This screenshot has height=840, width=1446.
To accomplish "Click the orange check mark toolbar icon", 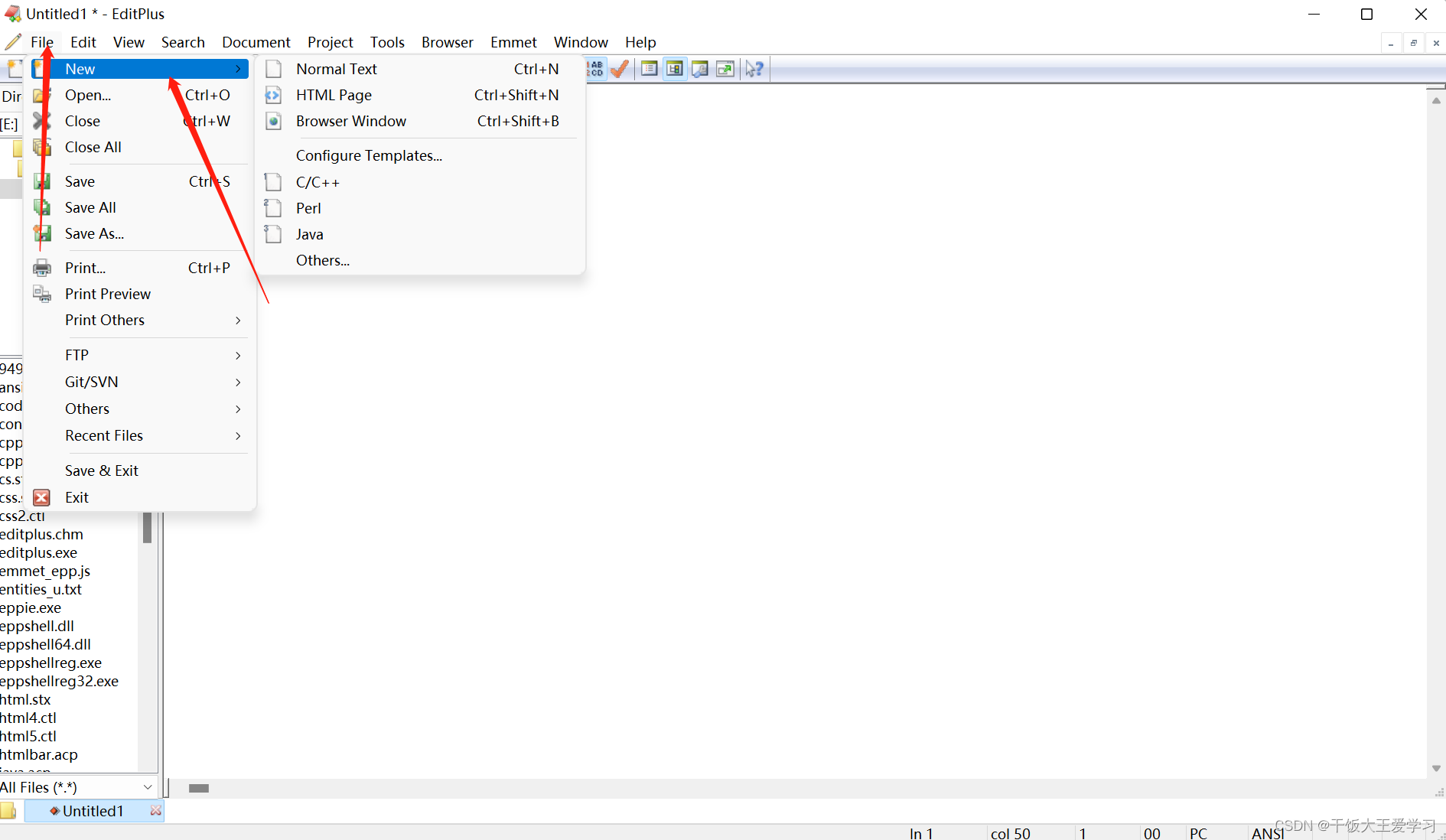I will [620, 69].
